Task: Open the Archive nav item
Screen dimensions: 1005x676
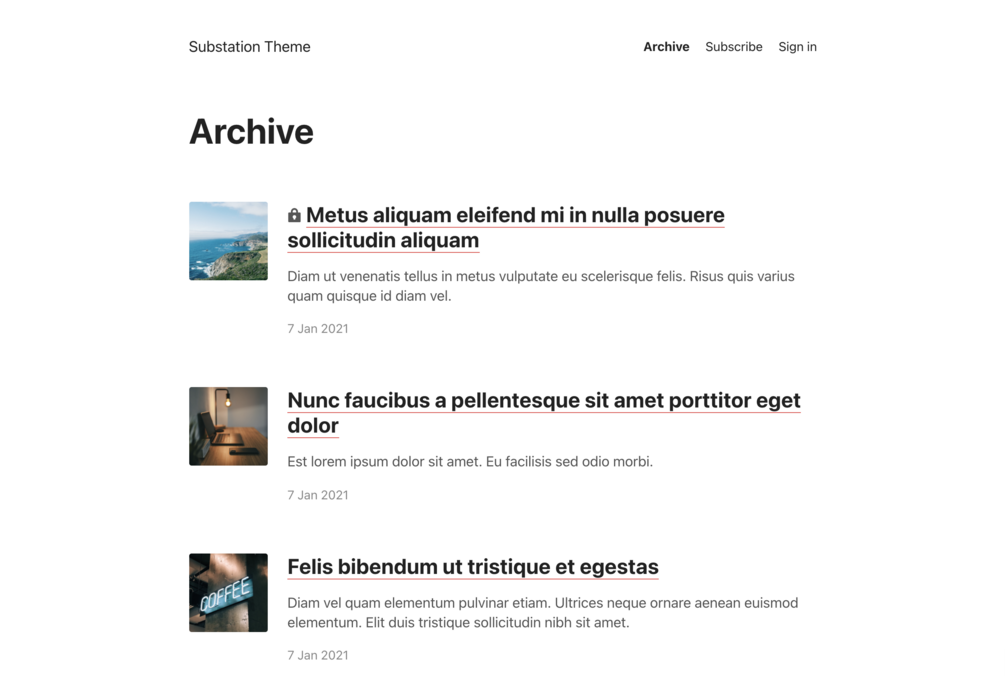Action: coord(666,47)
